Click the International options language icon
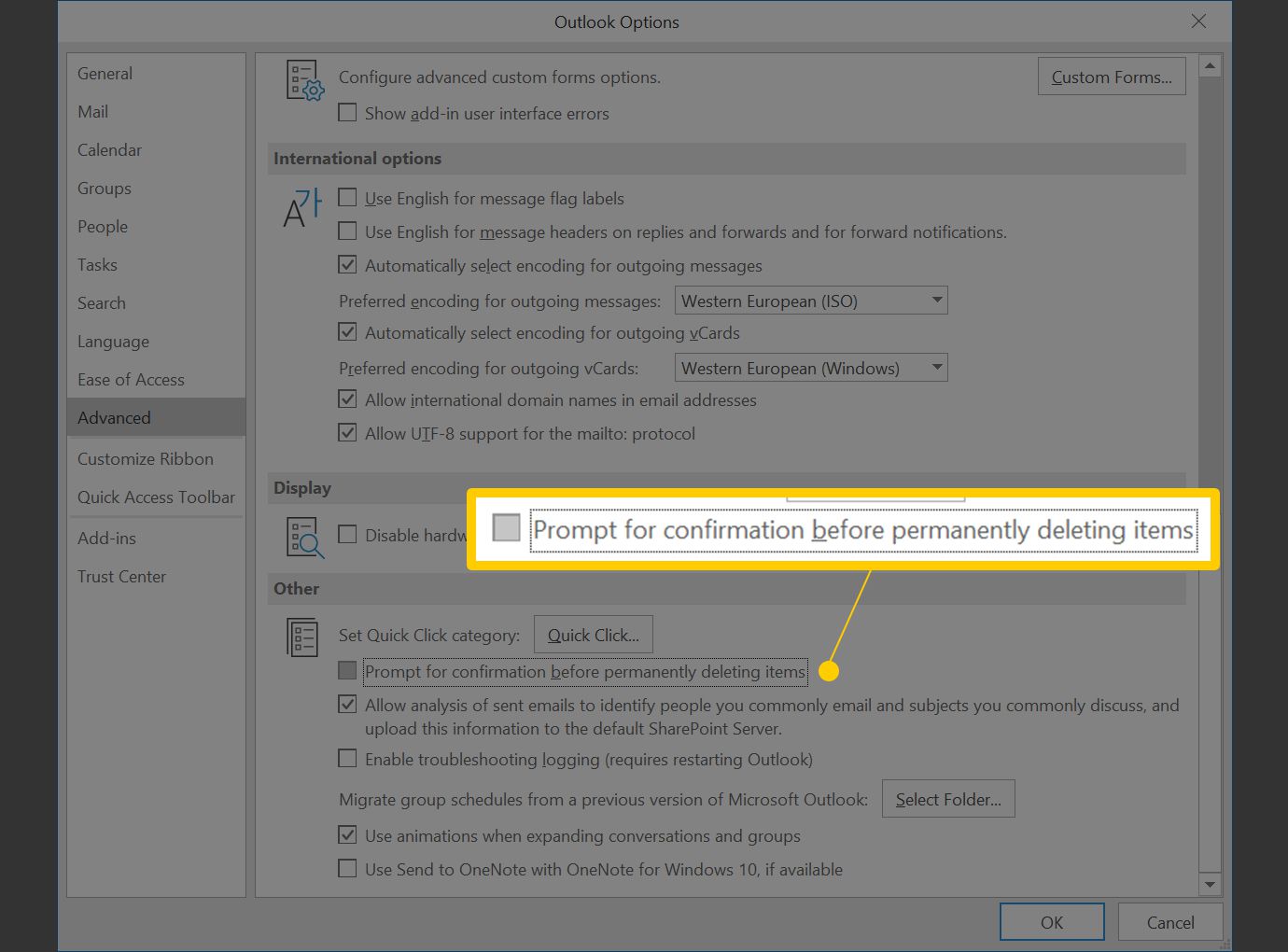This screenshot has width=1288, height=952. click(x=302, y=208)
